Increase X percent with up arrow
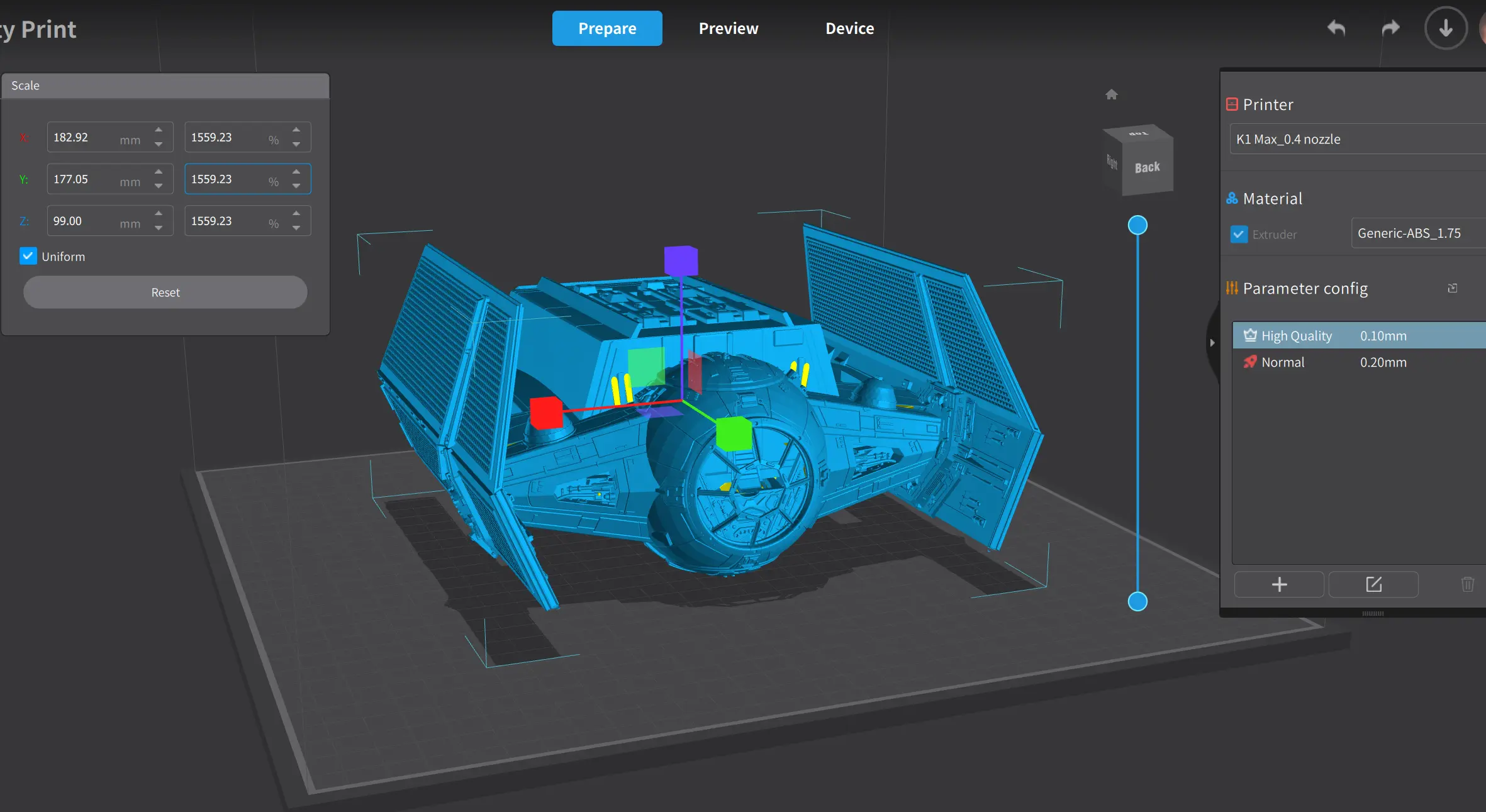 [x=296, y=130]
